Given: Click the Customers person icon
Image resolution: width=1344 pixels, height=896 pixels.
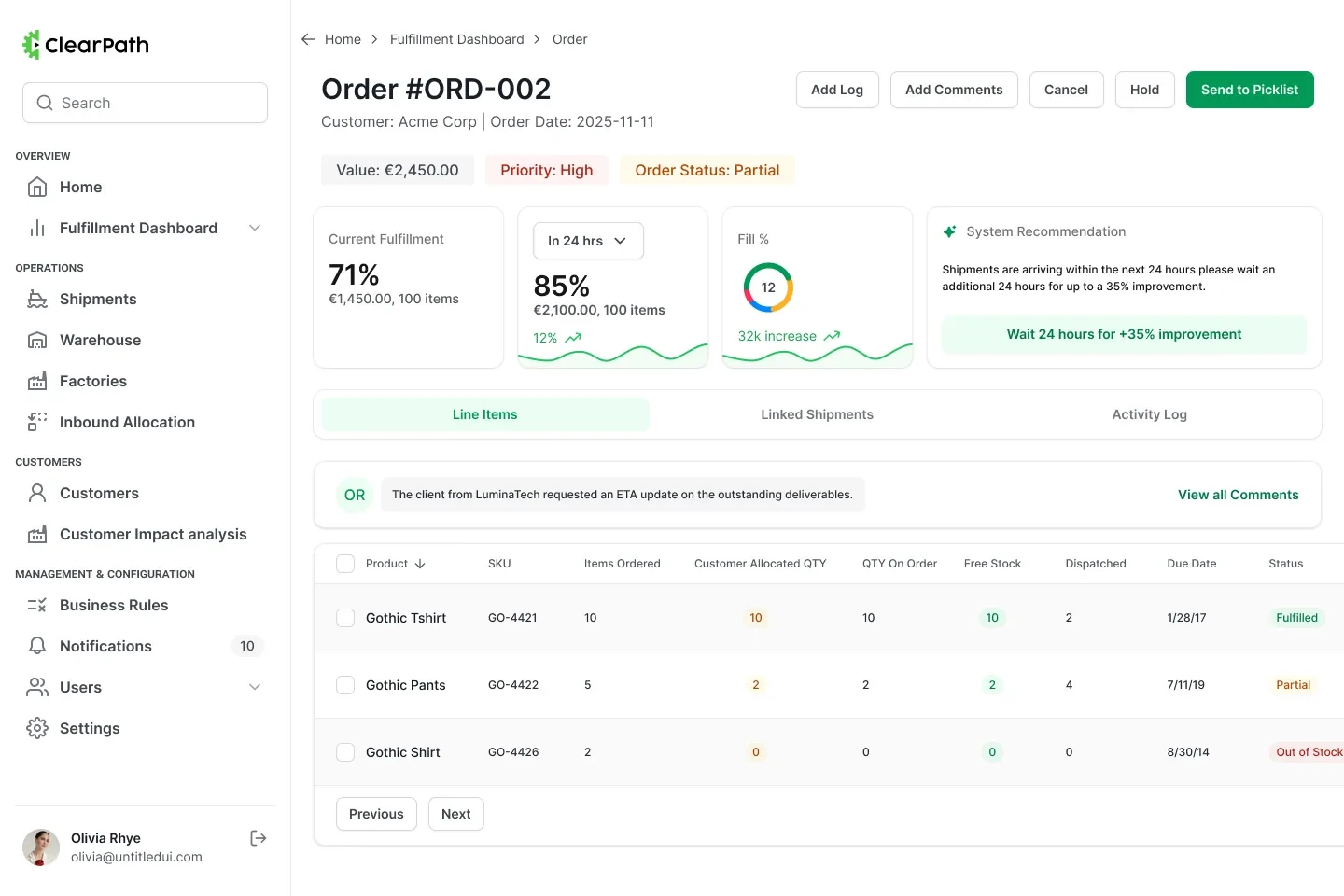Looking at the screenshot, I should [37, 493].
